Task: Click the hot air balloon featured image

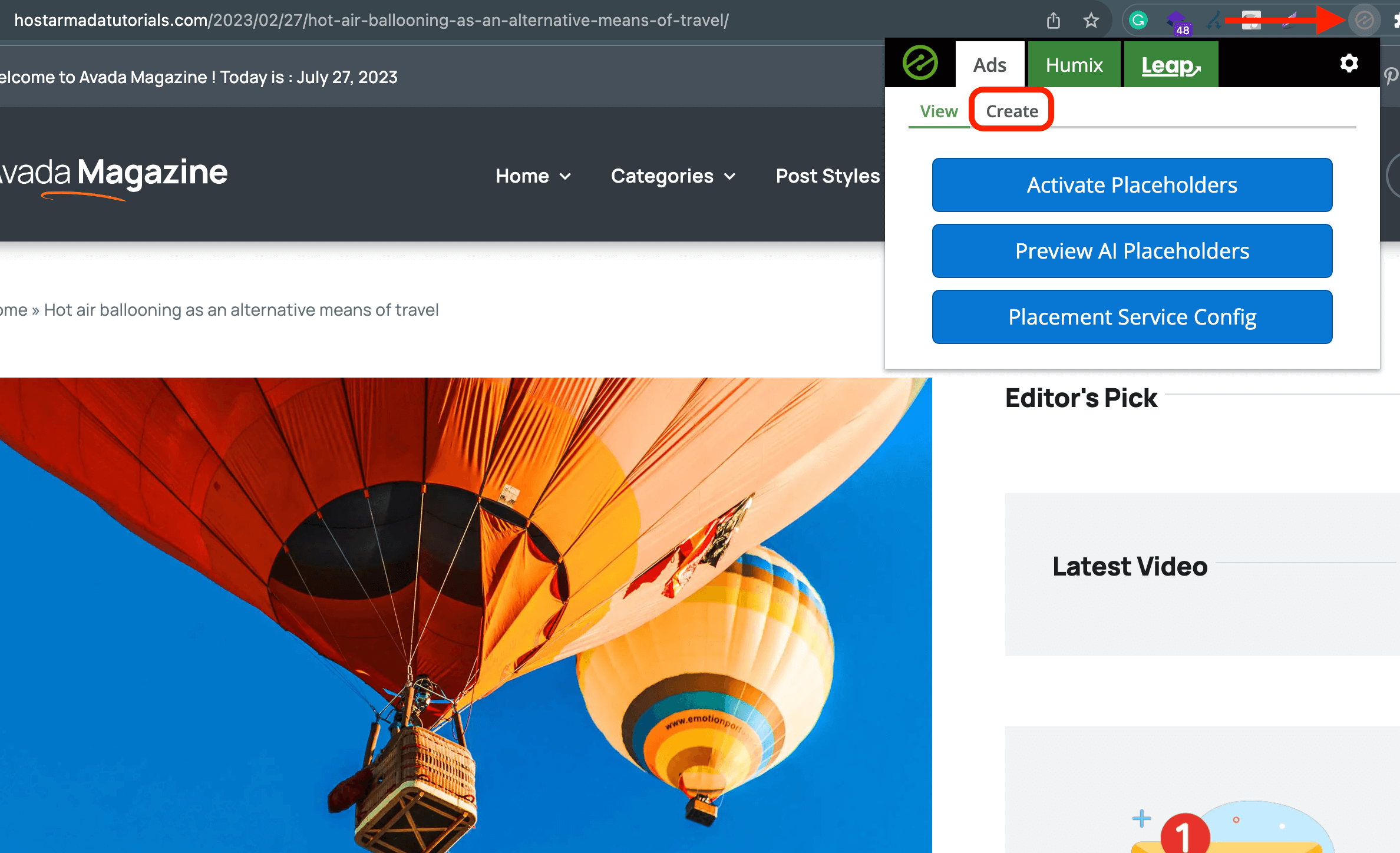Action: point(465,615)
